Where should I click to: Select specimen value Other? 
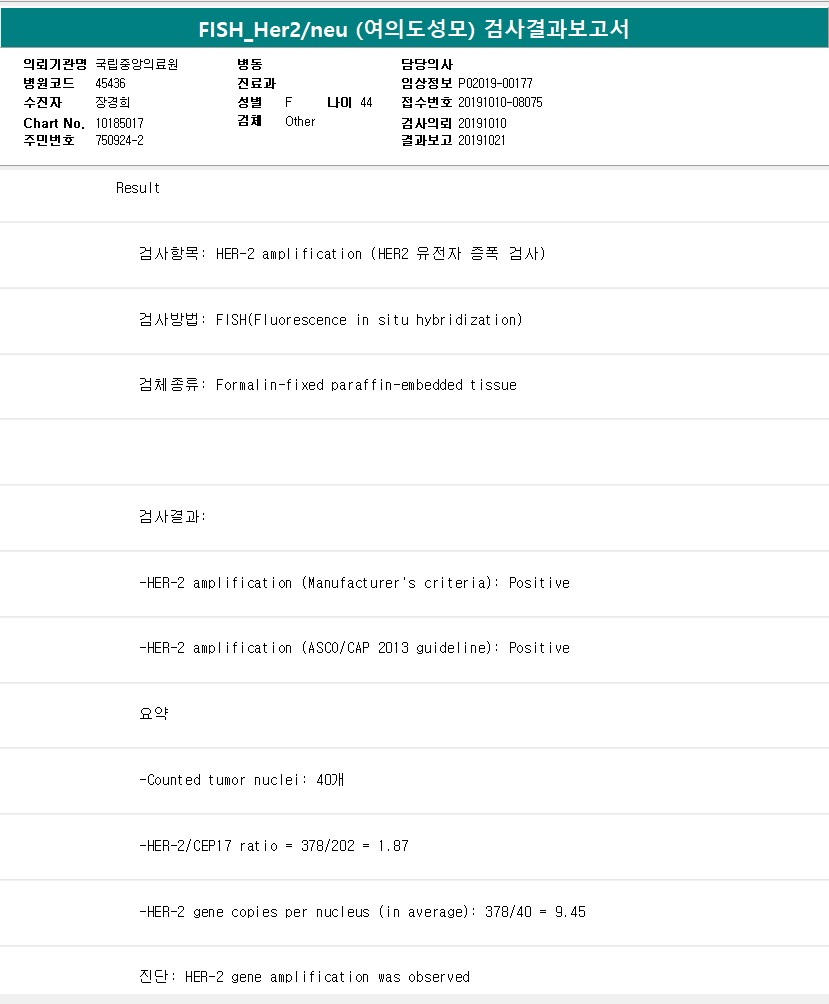pos(300,121)
